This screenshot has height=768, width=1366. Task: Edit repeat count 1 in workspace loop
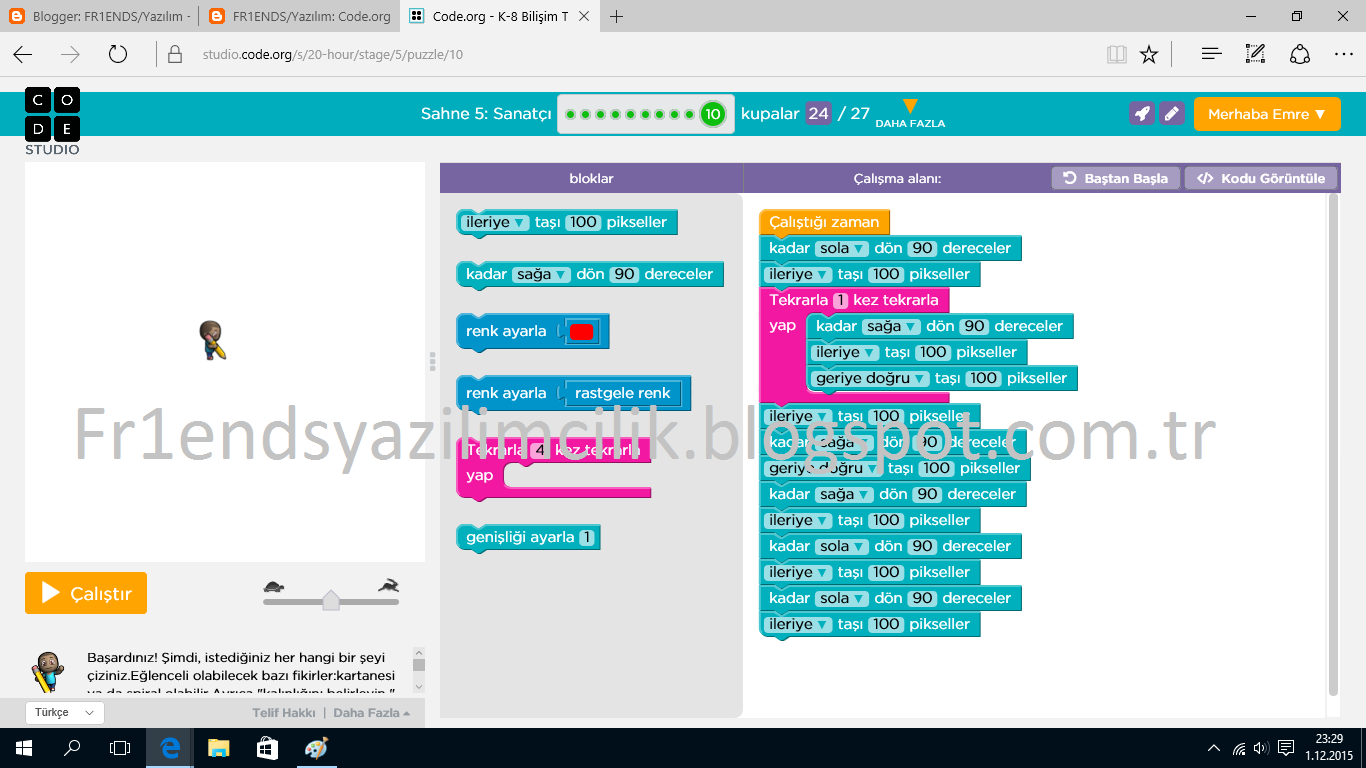(841, 300)
